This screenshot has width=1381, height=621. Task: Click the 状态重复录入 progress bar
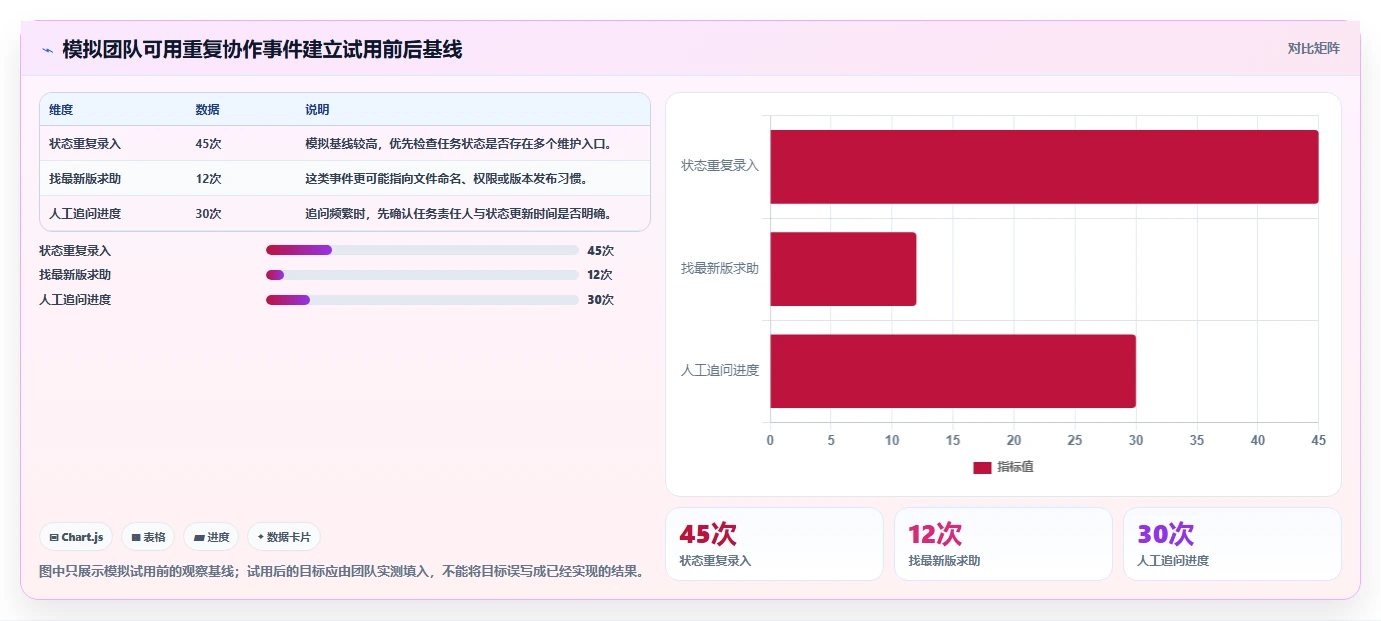click(x=422, y=251)
